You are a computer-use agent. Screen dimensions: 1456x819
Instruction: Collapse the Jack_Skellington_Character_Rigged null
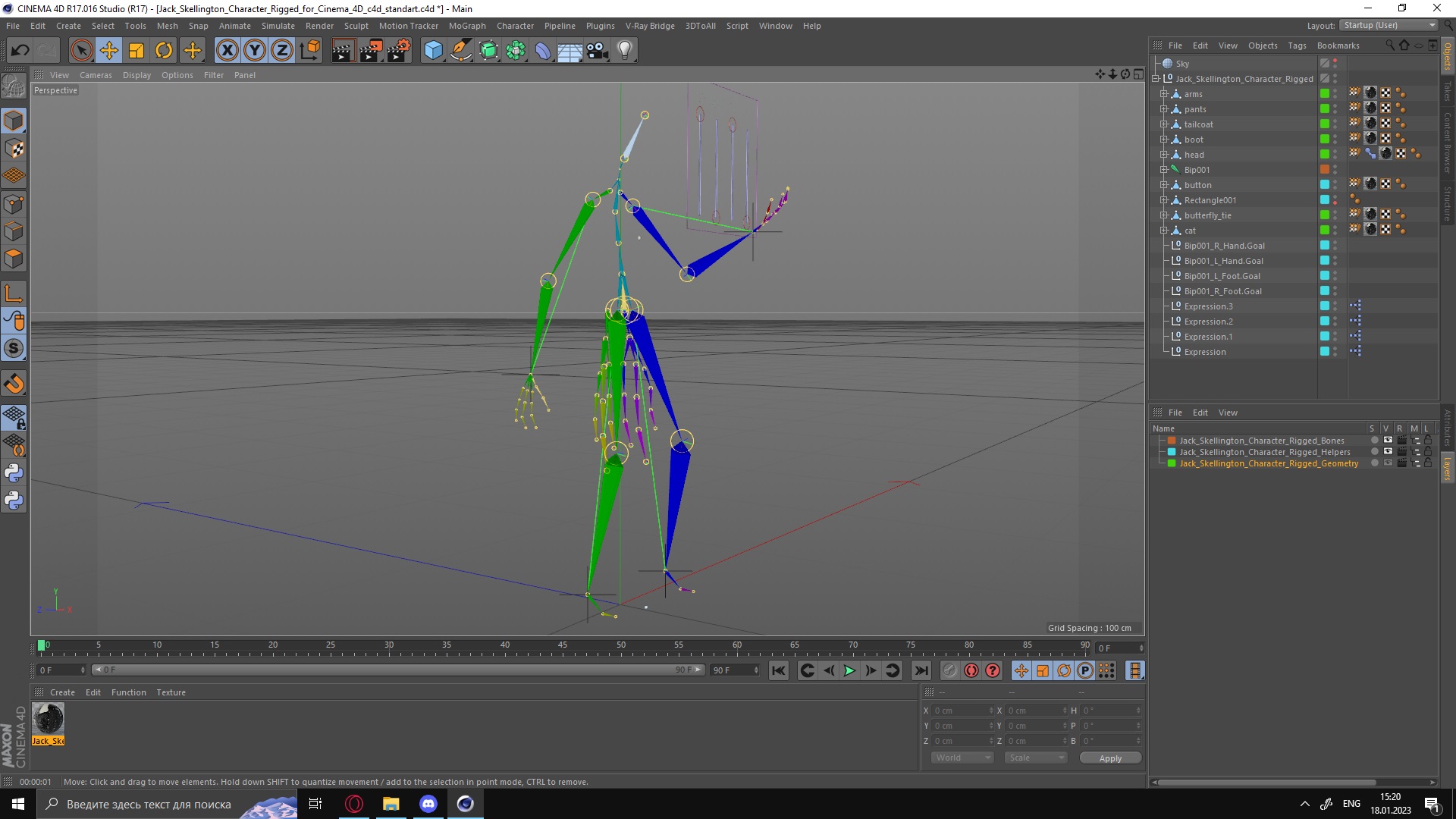(1156, 79)
